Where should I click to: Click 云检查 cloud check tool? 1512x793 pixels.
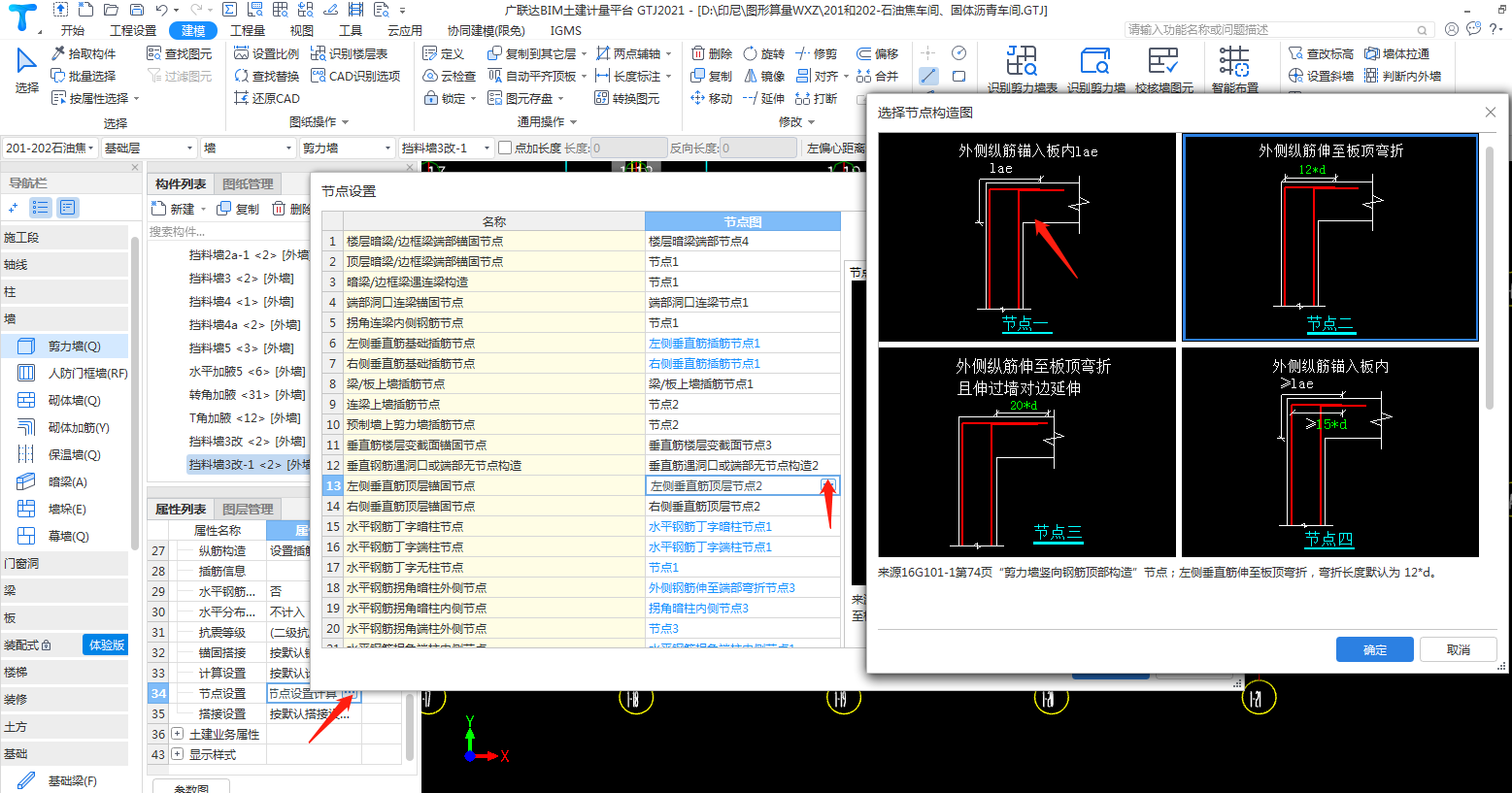point(450,76)
